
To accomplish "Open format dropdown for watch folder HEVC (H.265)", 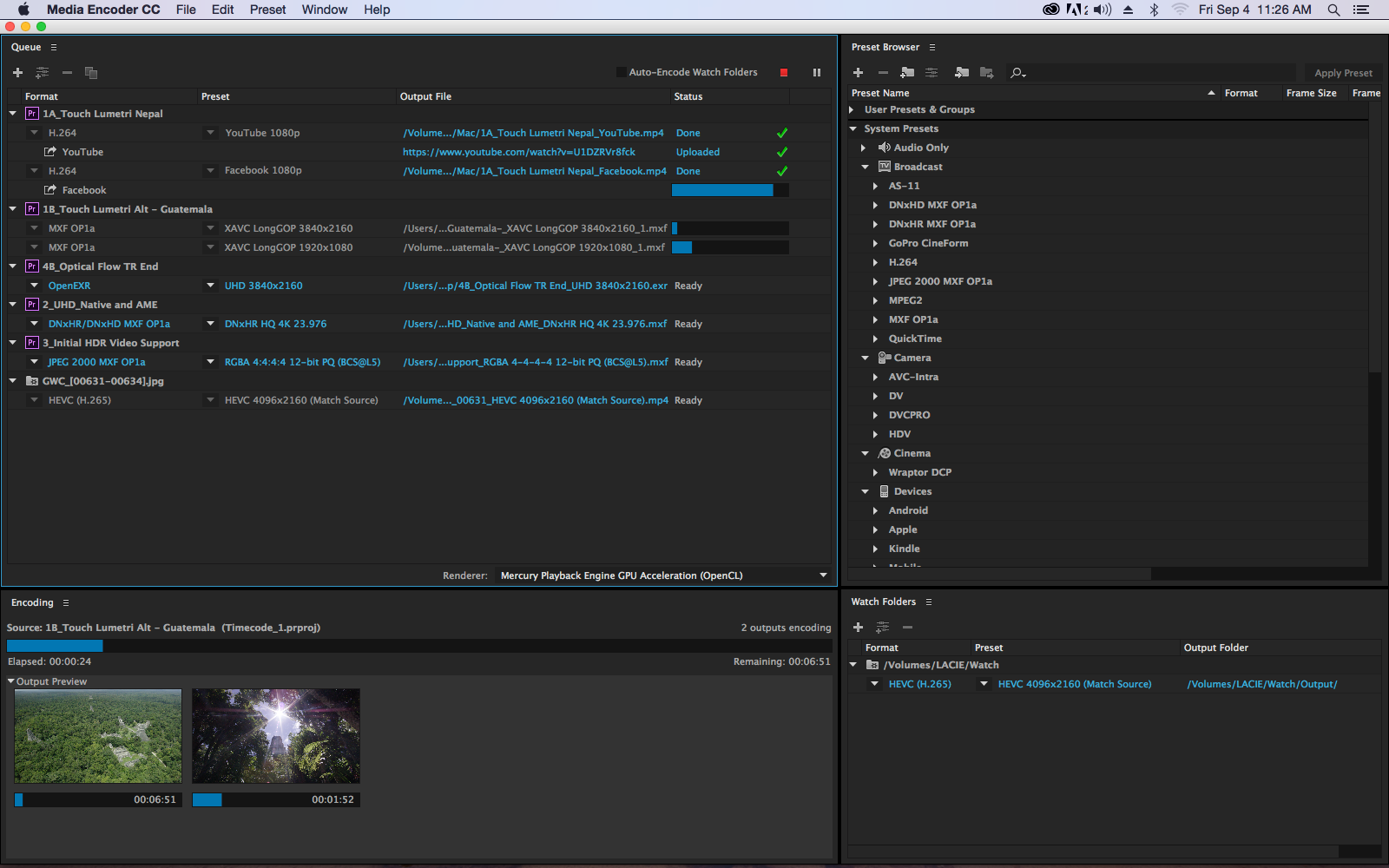I will pos(874,684).
